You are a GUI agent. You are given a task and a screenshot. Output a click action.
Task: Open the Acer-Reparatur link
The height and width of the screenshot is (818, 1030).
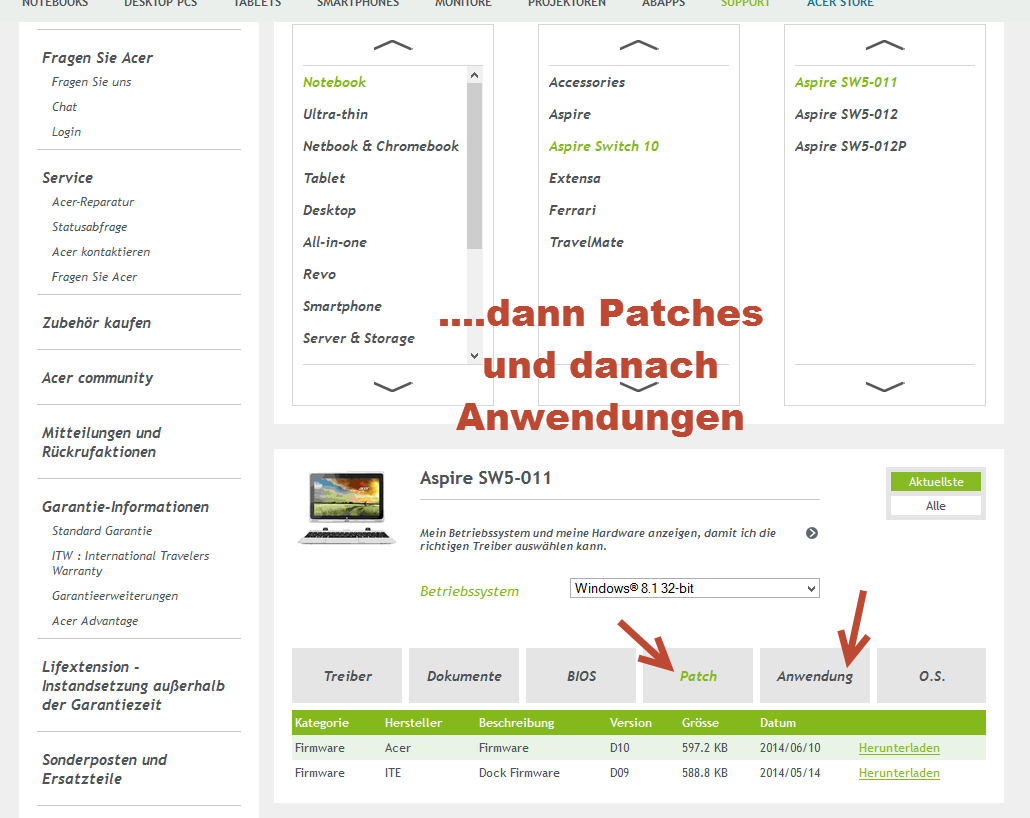click(x=93, y=202)
